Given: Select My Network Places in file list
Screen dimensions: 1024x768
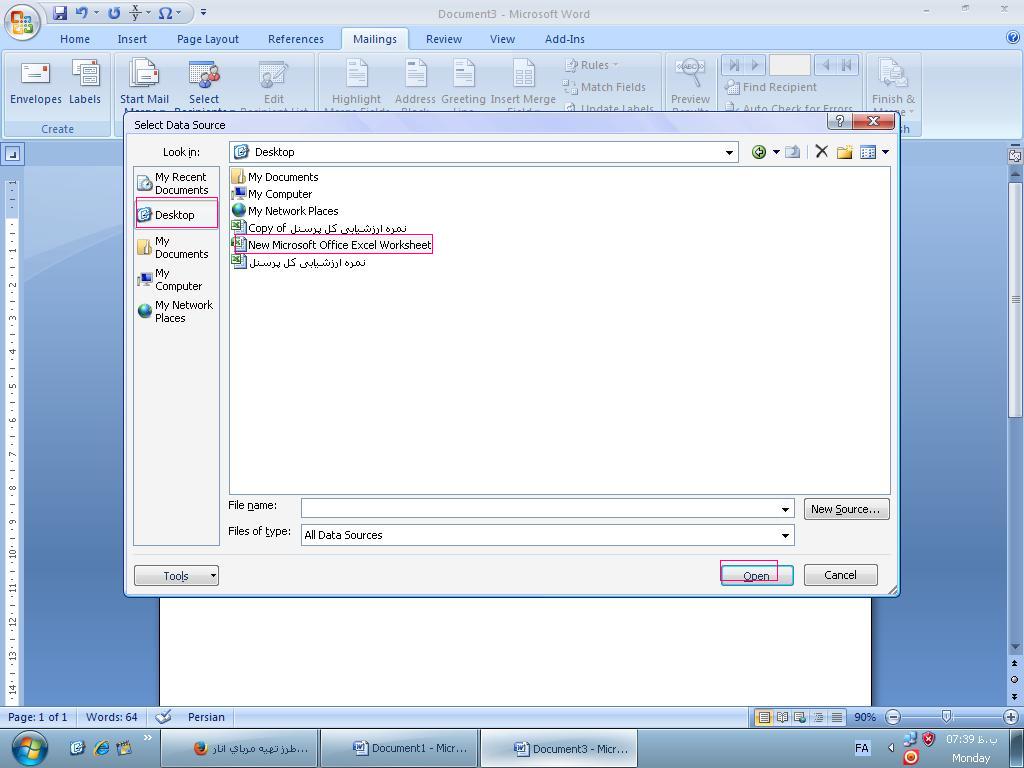Looking at the screenshot, I should coord(285,211).
